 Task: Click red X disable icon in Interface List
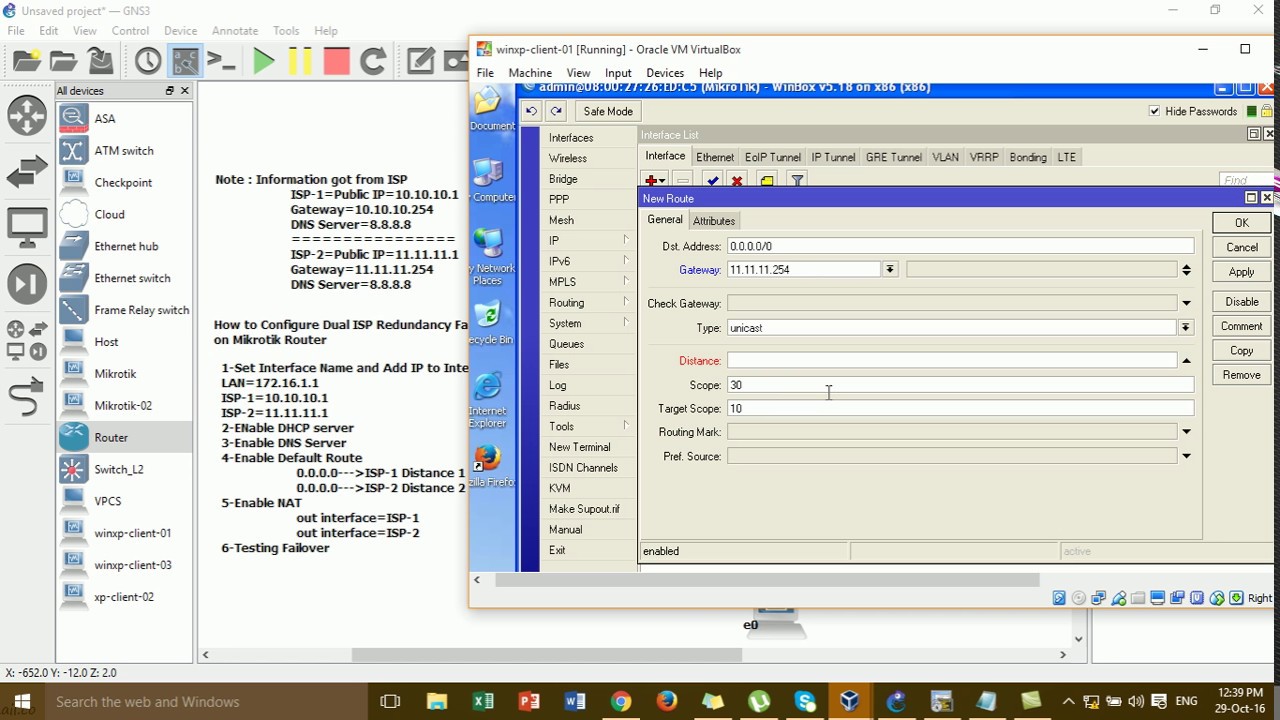pos(737,181)
